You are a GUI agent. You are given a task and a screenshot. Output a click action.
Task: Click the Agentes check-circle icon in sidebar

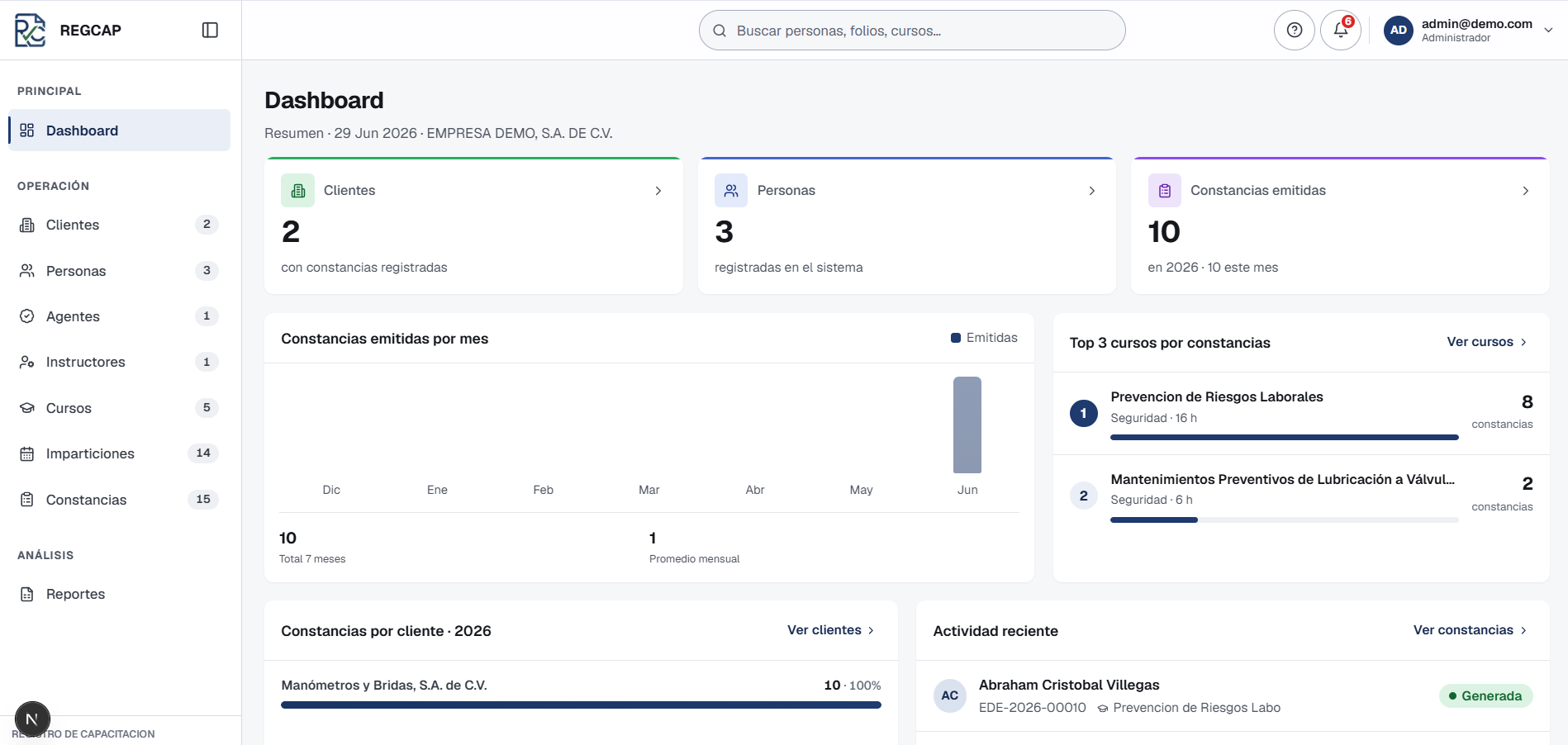click(27, 316)
